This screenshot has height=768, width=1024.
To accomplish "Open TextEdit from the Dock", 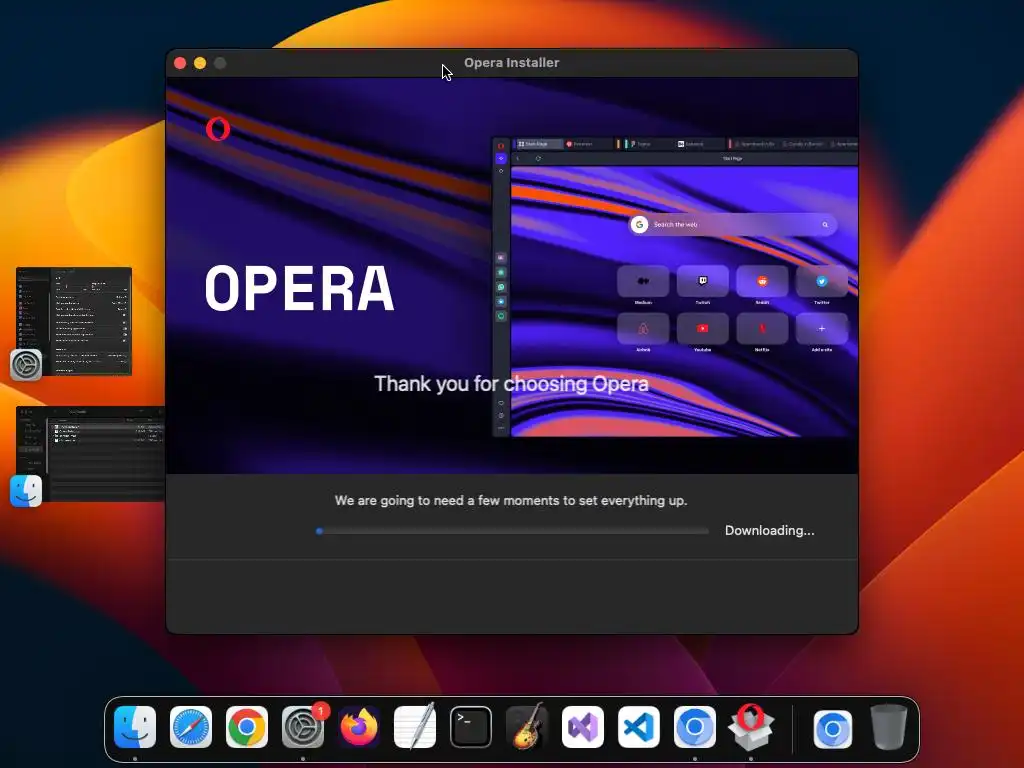I will (415, 726).
